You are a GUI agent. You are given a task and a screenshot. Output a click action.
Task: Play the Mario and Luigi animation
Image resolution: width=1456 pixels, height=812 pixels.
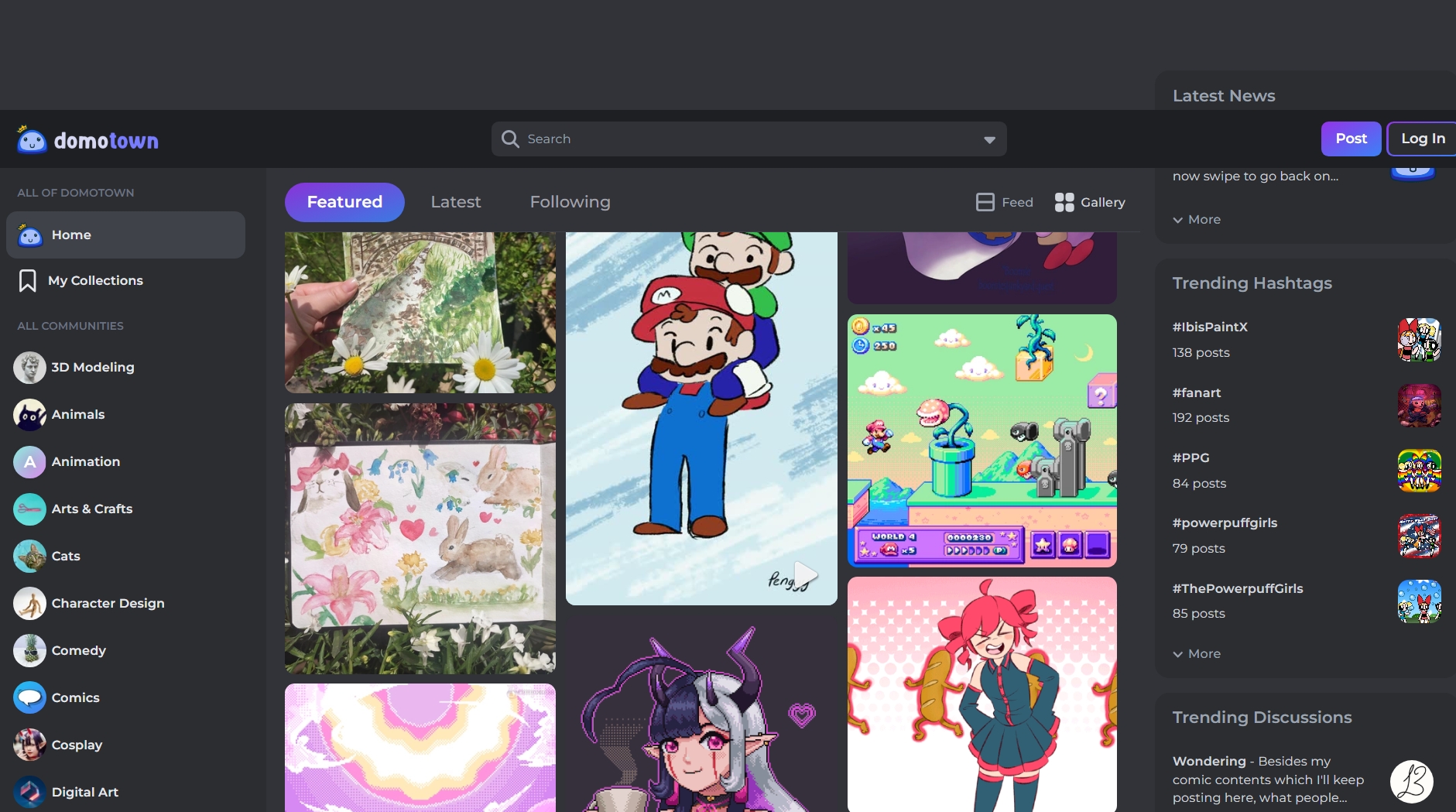805,575
